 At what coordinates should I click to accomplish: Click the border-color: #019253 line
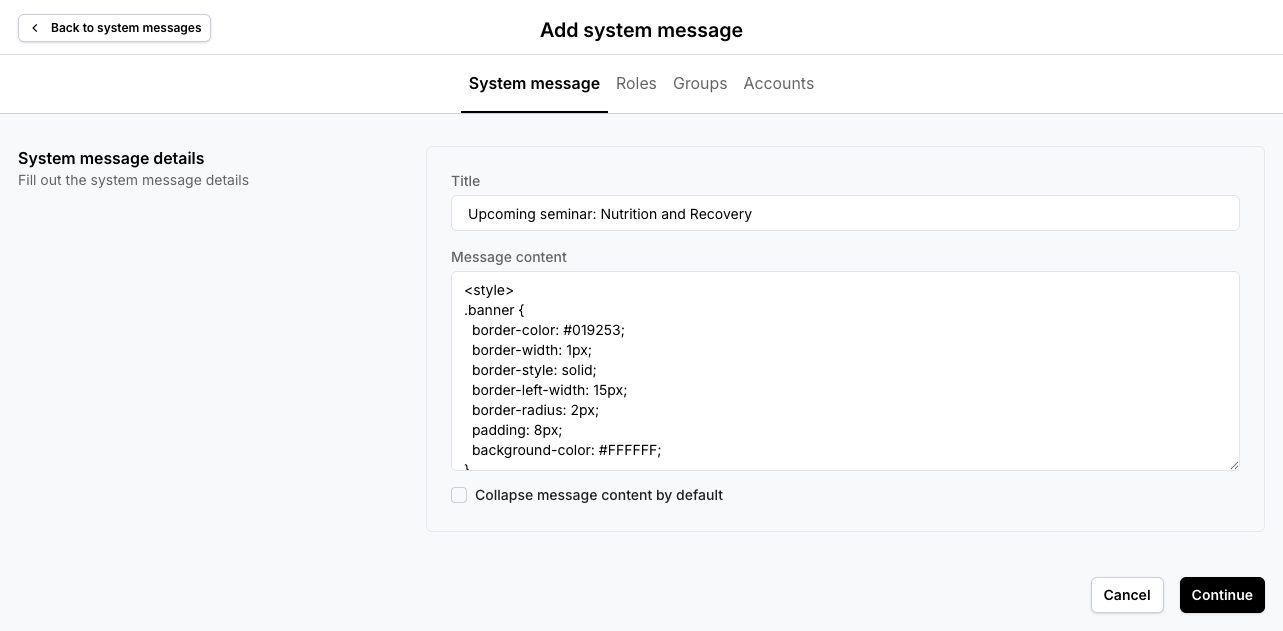click(548, 330)
